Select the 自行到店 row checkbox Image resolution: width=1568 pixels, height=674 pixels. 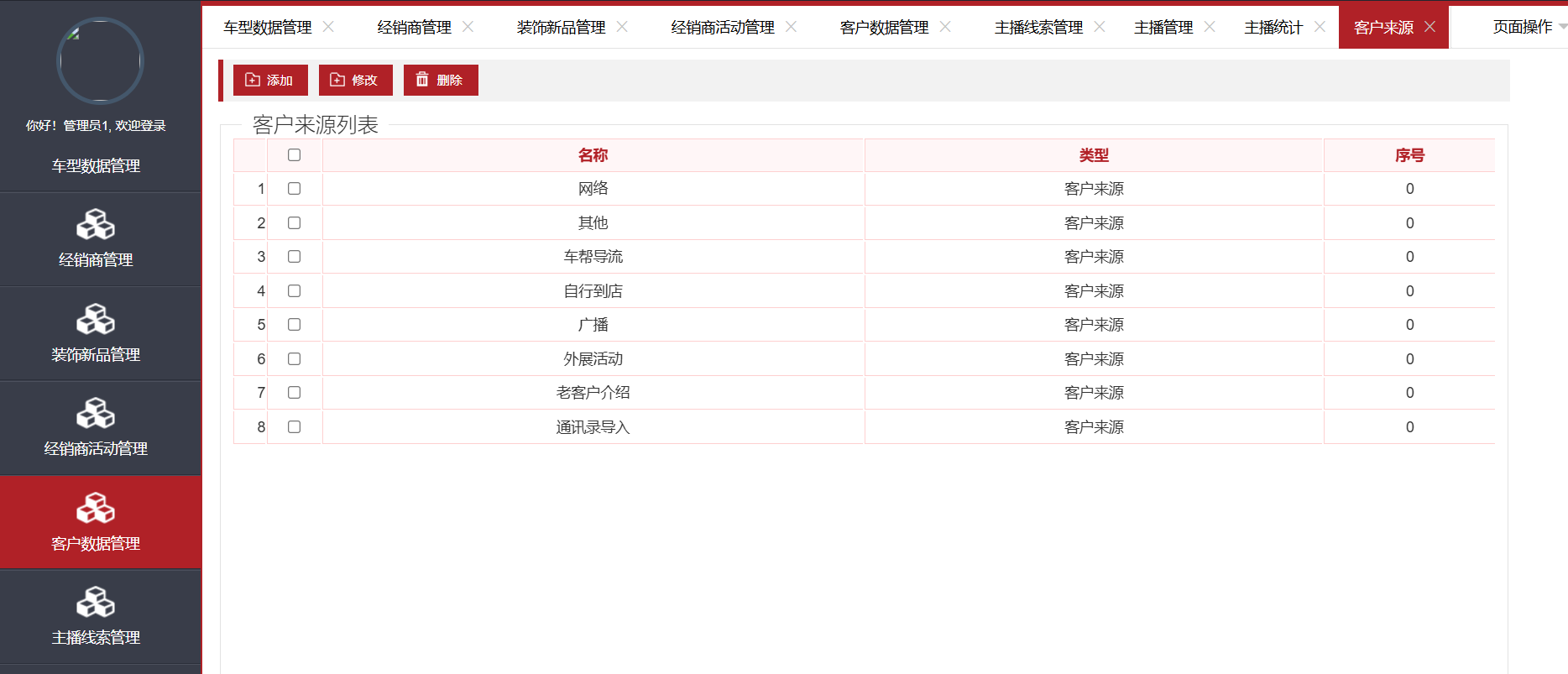point(294,291)
